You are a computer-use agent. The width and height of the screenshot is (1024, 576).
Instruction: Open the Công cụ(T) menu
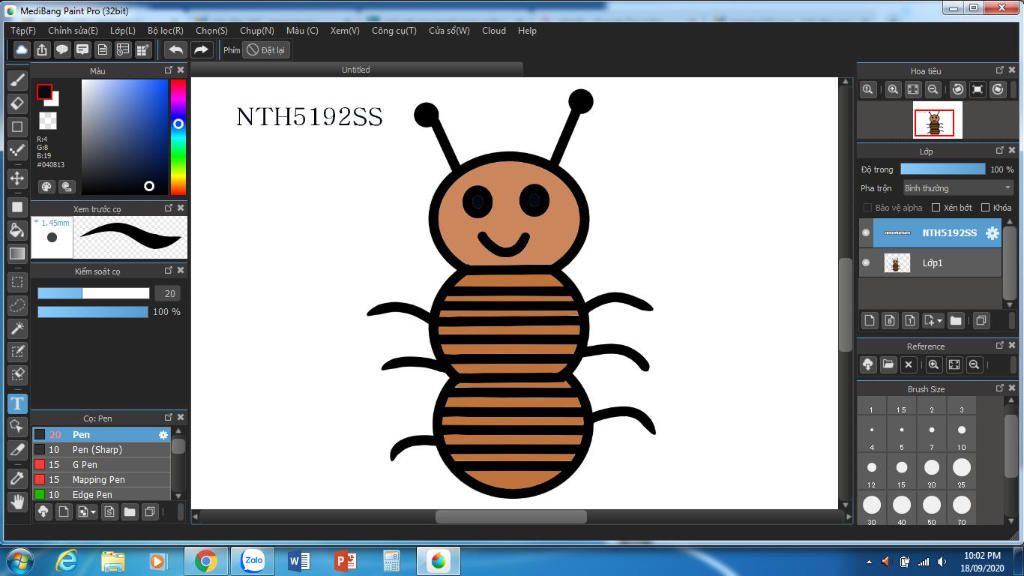[x=394, y=31]
